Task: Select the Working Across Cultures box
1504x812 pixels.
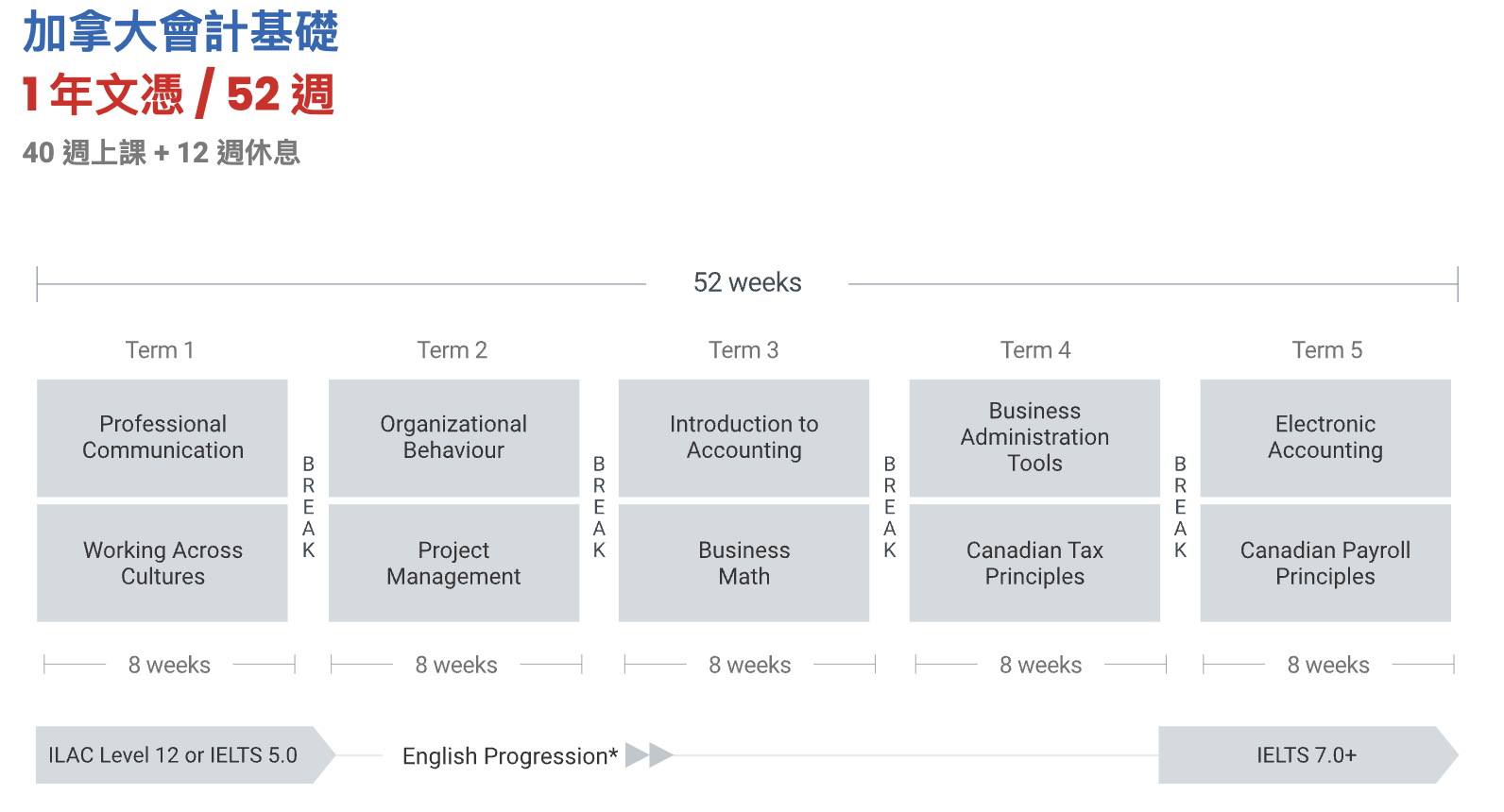Action: [x=162, y=563]
